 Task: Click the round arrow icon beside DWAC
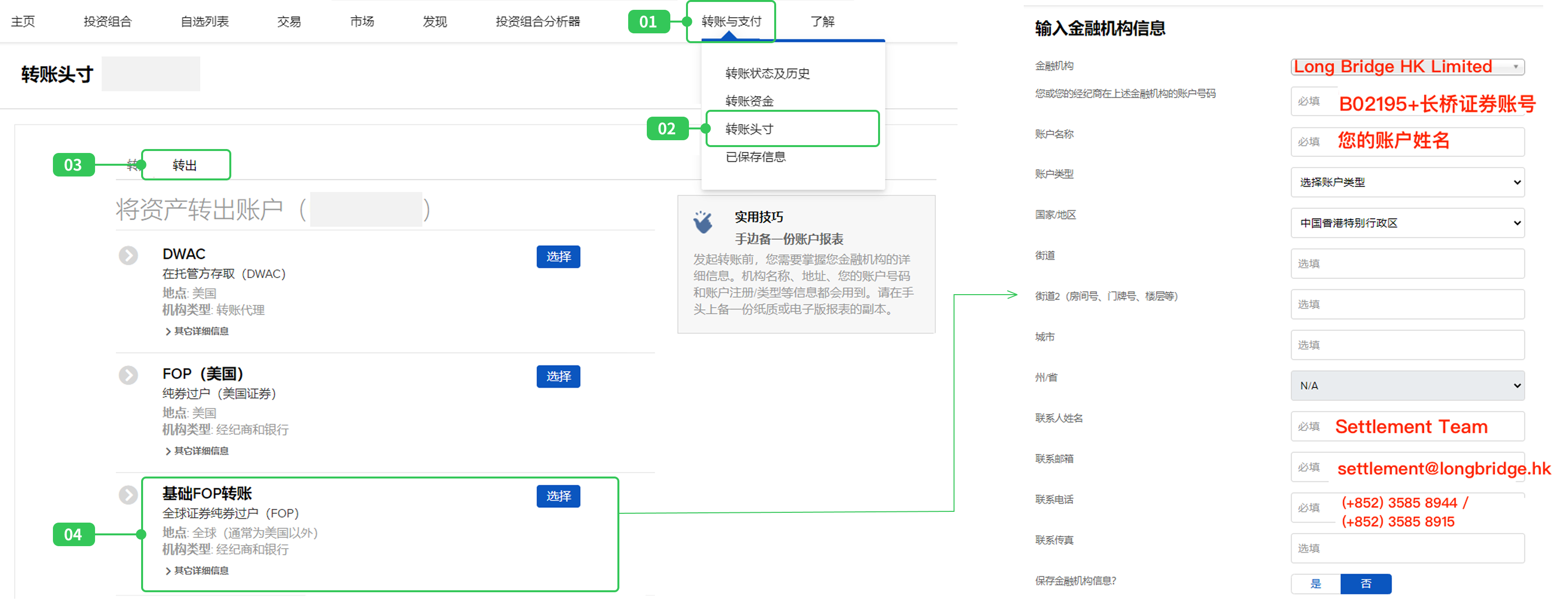pos(128,255)
